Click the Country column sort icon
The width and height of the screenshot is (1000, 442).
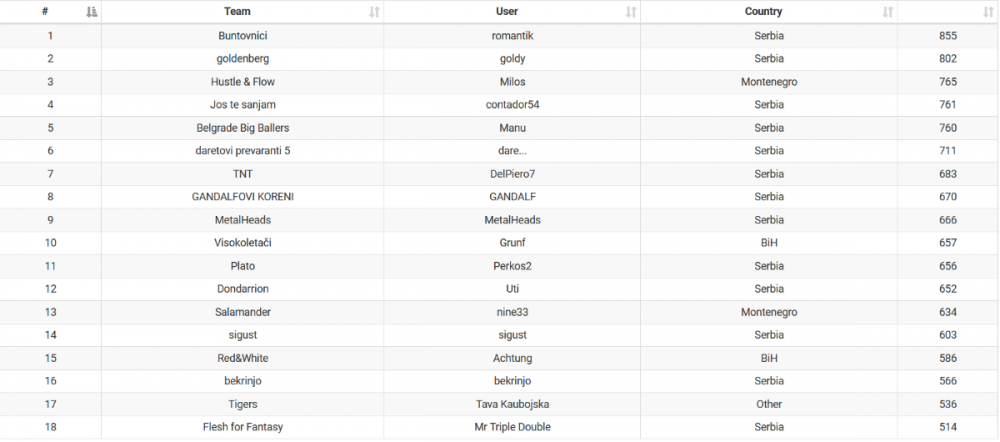pos(888,12)
